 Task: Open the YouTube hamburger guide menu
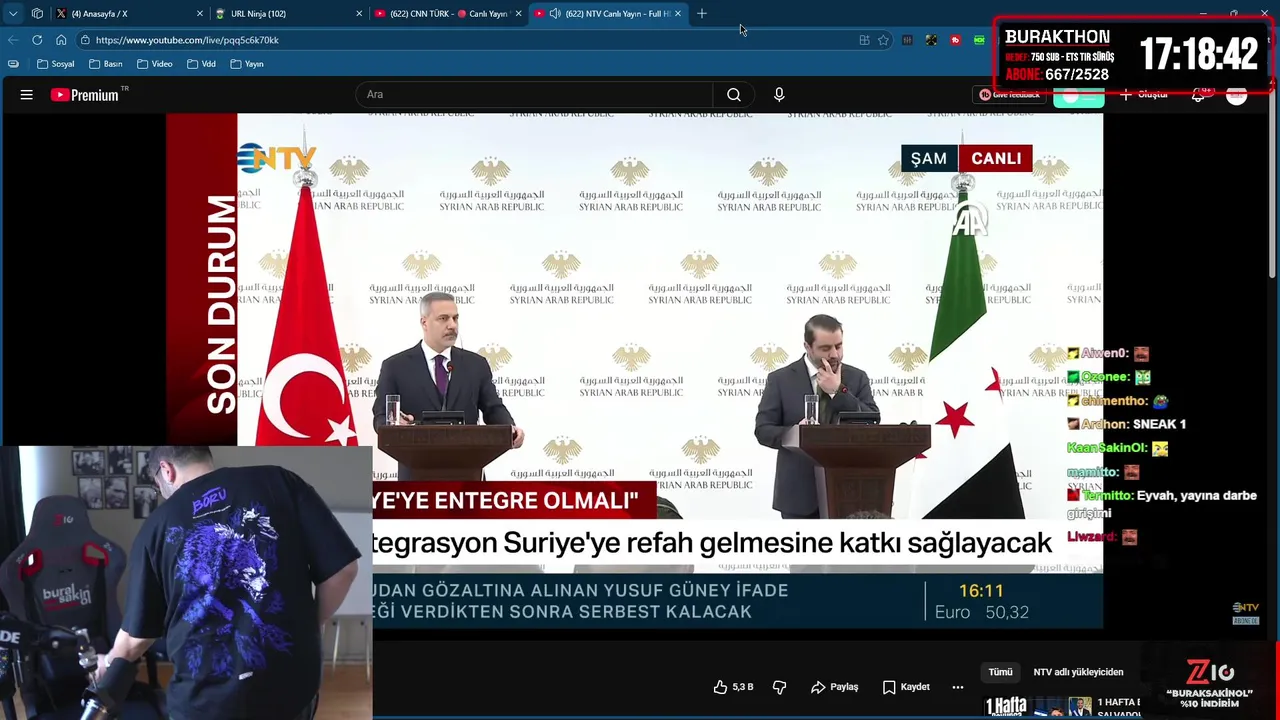pos(27,95)
